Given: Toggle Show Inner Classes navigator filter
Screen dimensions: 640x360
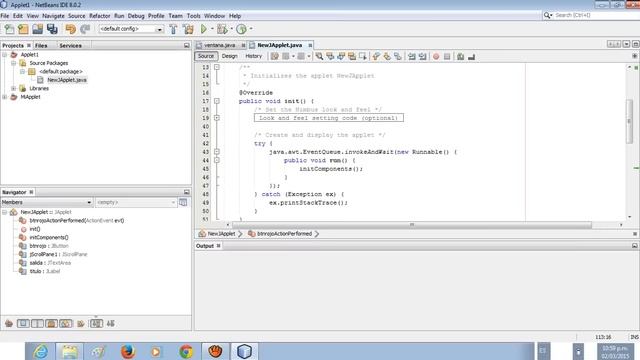Looking at the screenshot, I should pyautogui.click(x=66, y=324).
